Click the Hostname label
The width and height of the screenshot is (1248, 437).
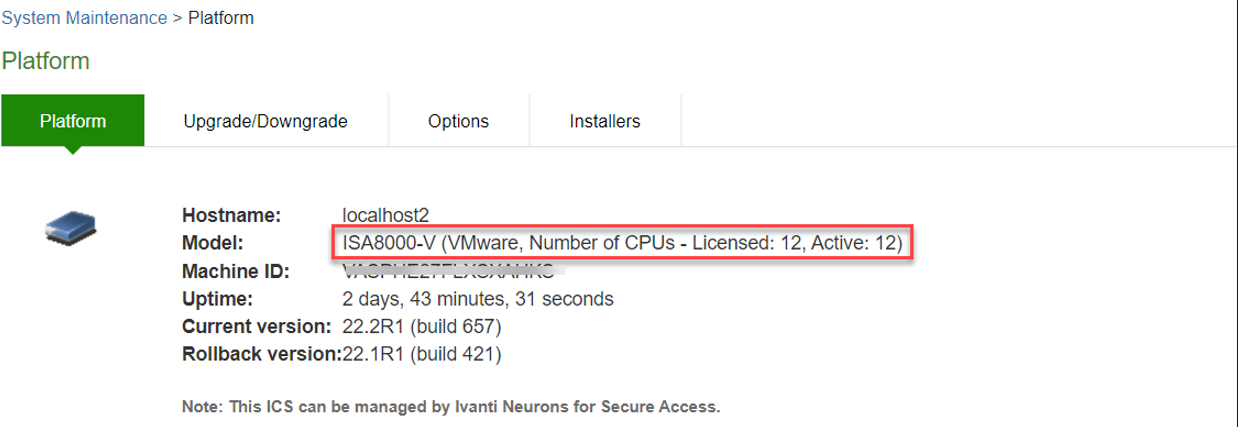231,215
